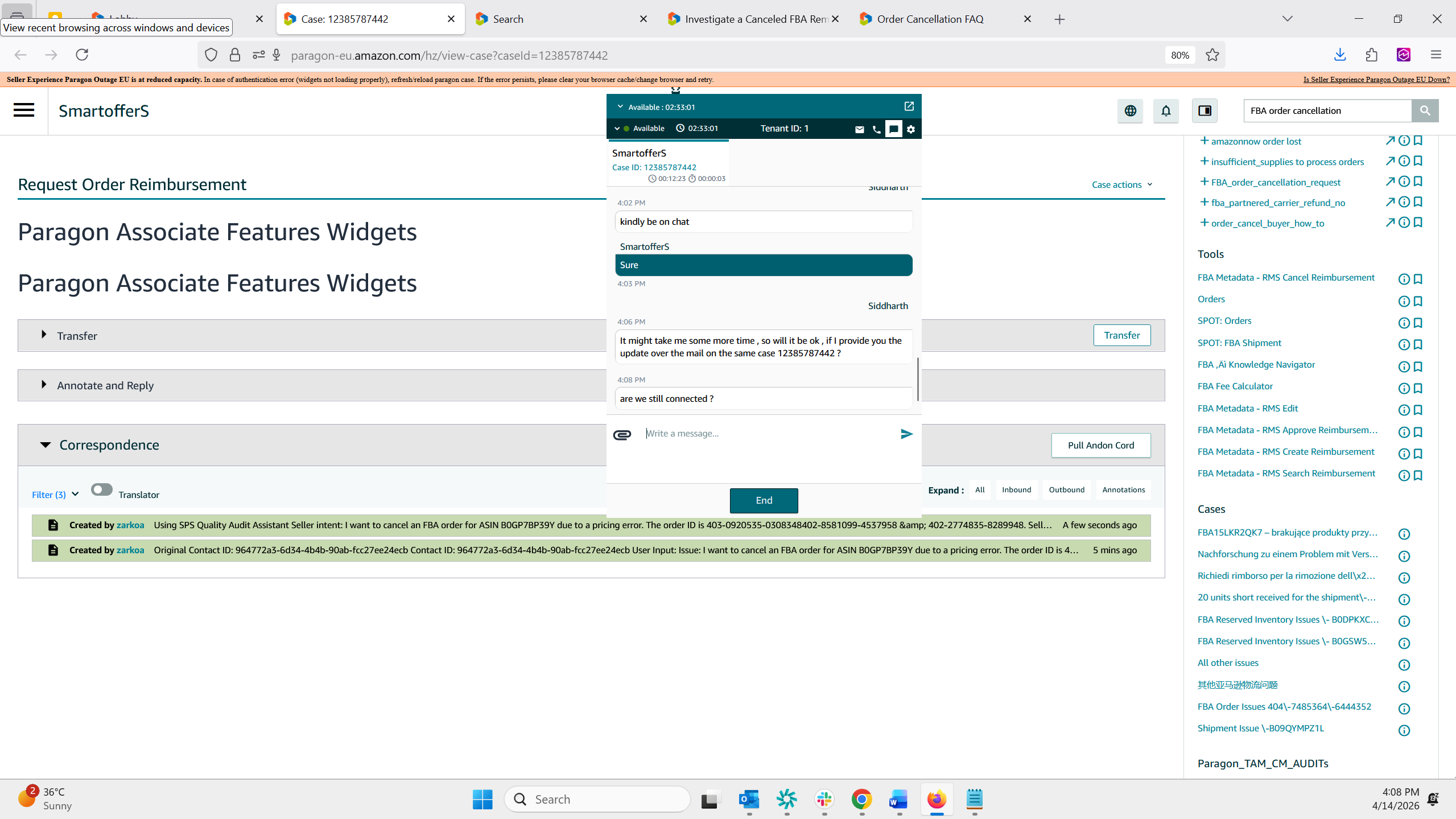
Task: Pop out the chat widget window
Action: coord(909,106)
